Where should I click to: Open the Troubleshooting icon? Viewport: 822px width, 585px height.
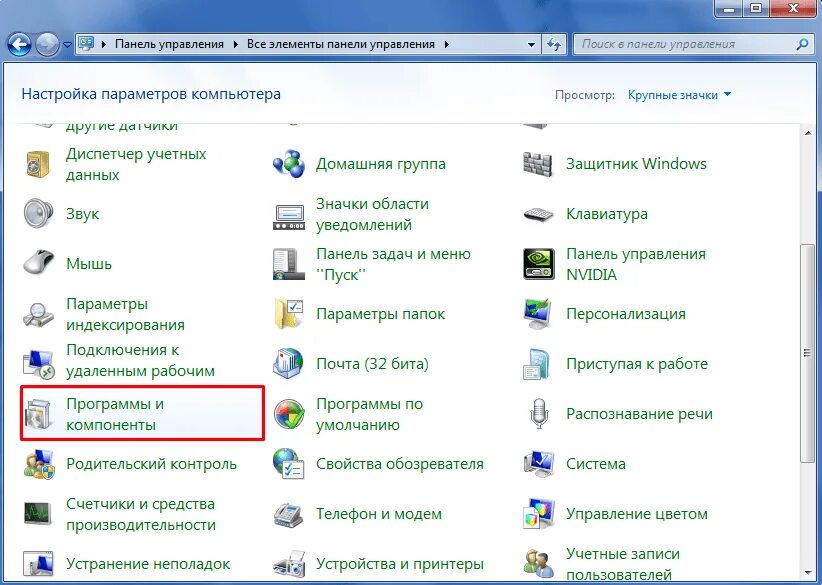[x=38, y=564]
